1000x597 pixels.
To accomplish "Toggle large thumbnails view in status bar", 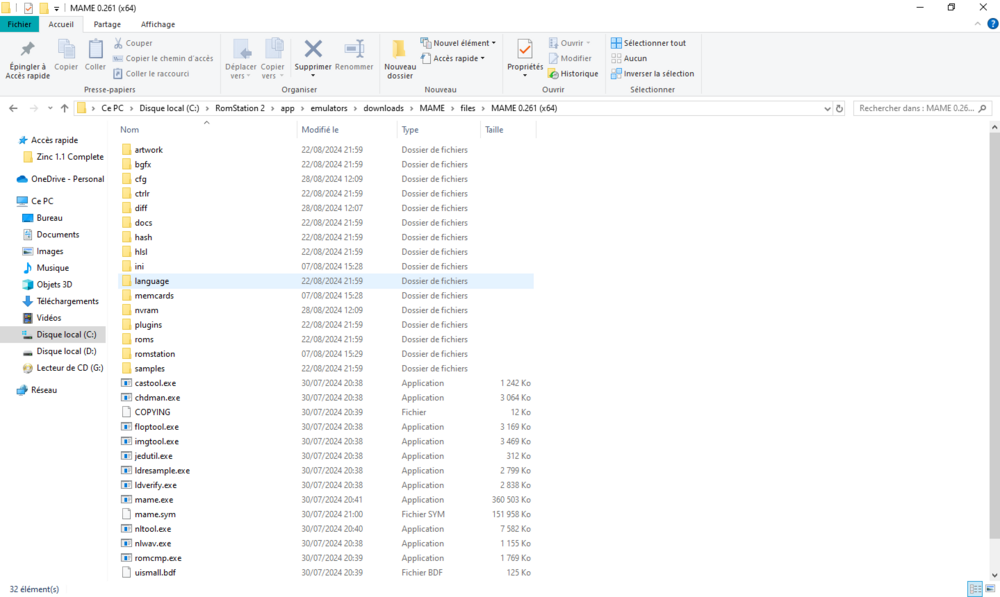I will click(x=989, y=589).
